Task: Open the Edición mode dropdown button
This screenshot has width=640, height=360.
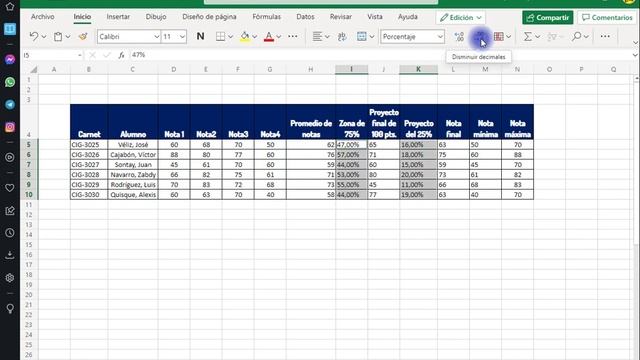Action: pos(460,18)
